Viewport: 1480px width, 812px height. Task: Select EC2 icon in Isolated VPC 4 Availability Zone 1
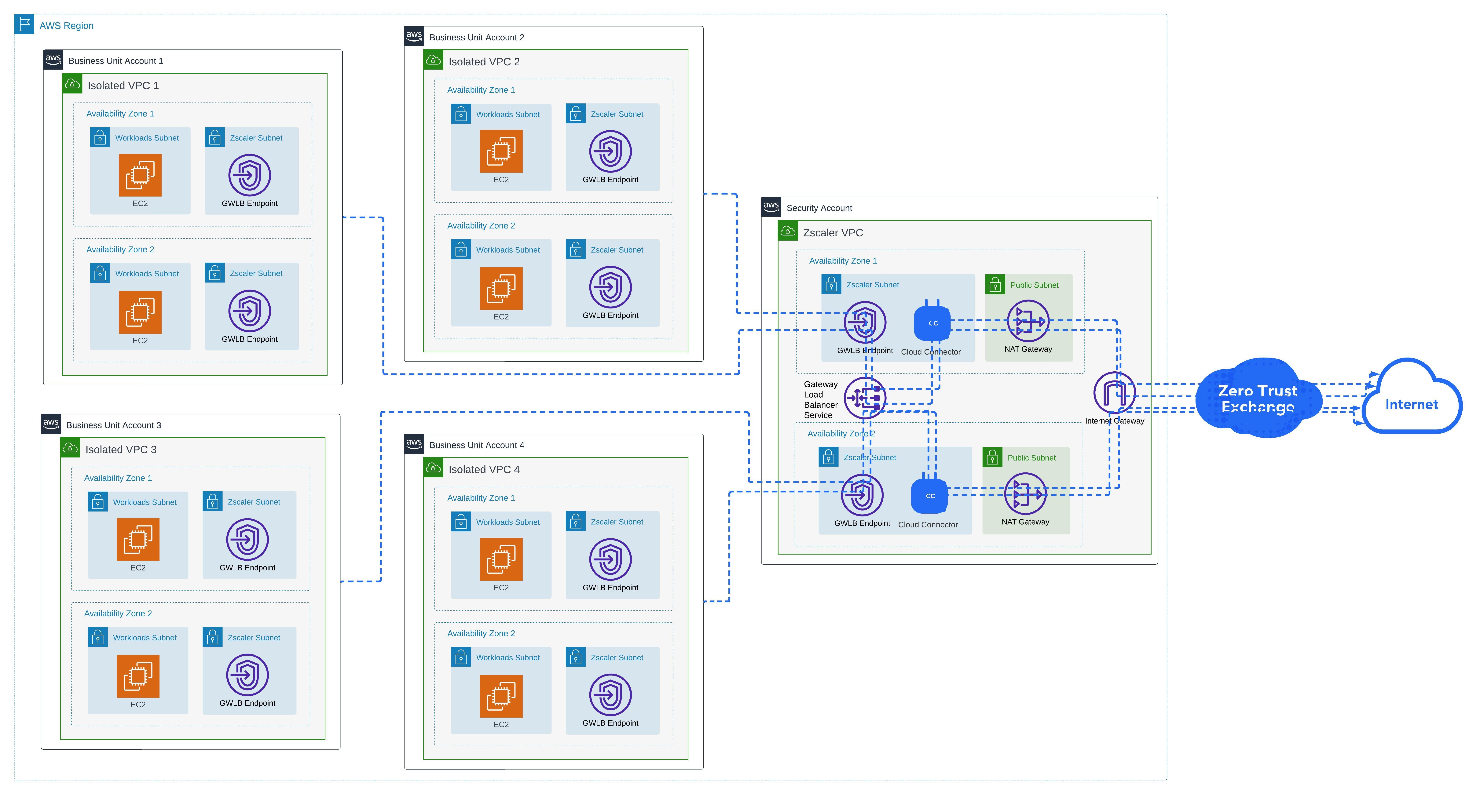(x=501, y=559)
